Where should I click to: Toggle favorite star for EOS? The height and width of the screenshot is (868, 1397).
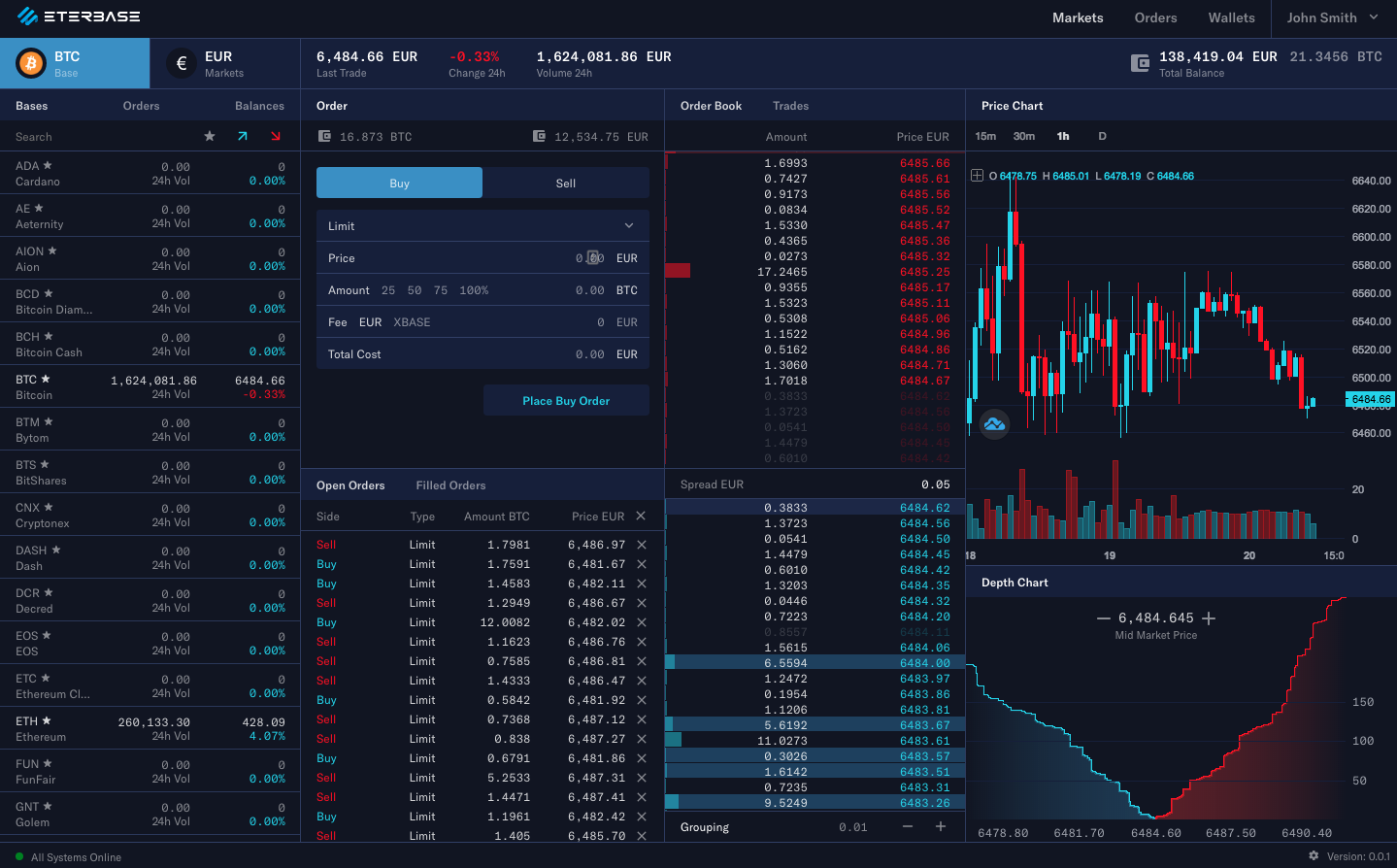click(47, 635)
